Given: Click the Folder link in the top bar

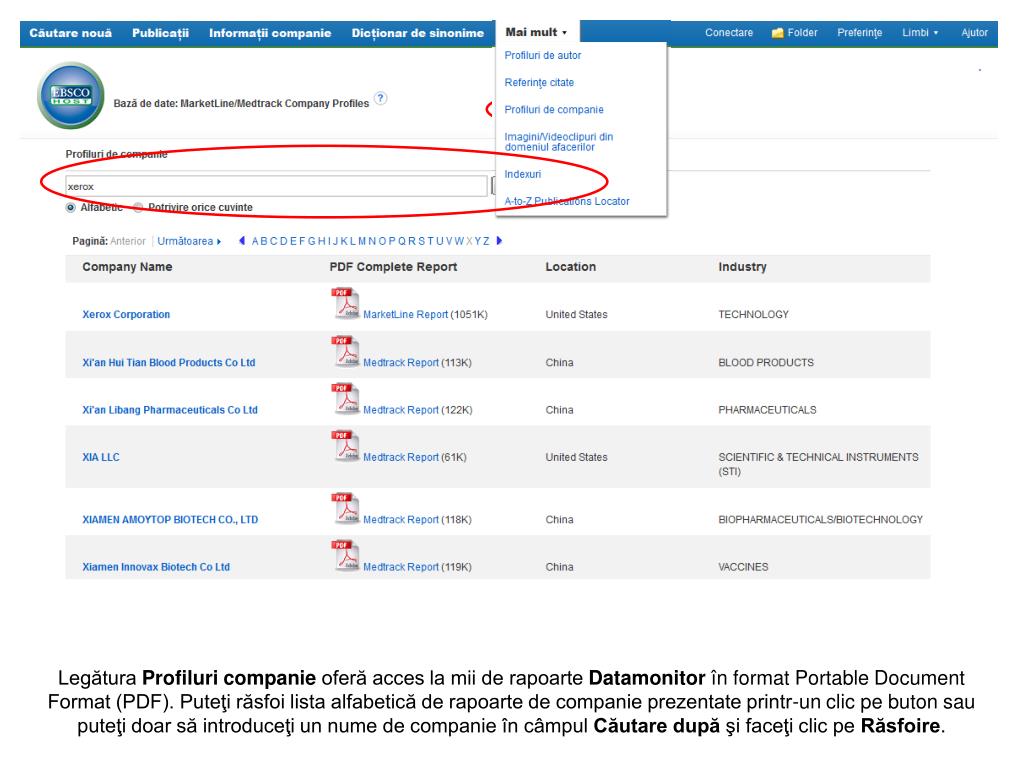Looking at the screenshot, I should pos(802,33).
